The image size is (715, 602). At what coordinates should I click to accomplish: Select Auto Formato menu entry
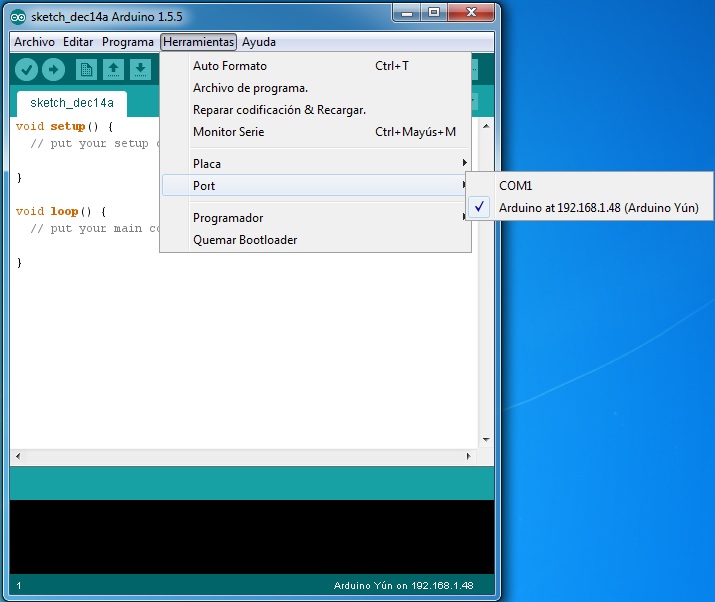tap(316, 66)
